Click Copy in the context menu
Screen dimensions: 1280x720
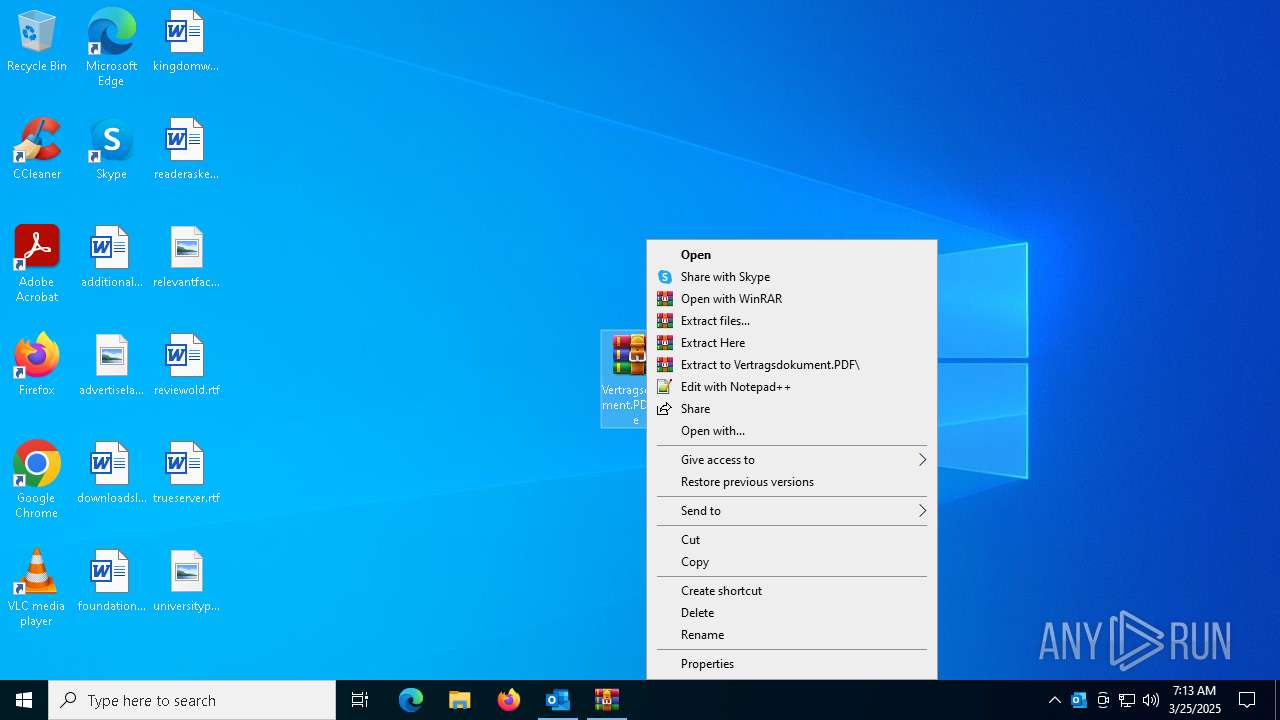792,562
